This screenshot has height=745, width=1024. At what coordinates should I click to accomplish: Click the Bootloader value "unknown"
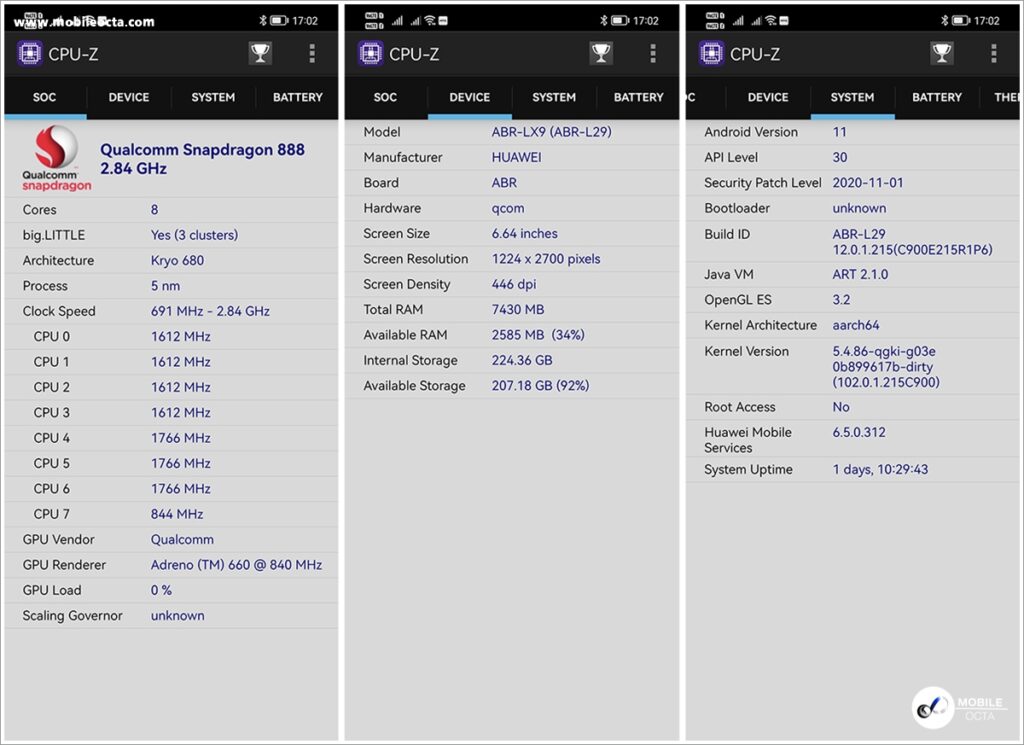[x=859, y=208]
